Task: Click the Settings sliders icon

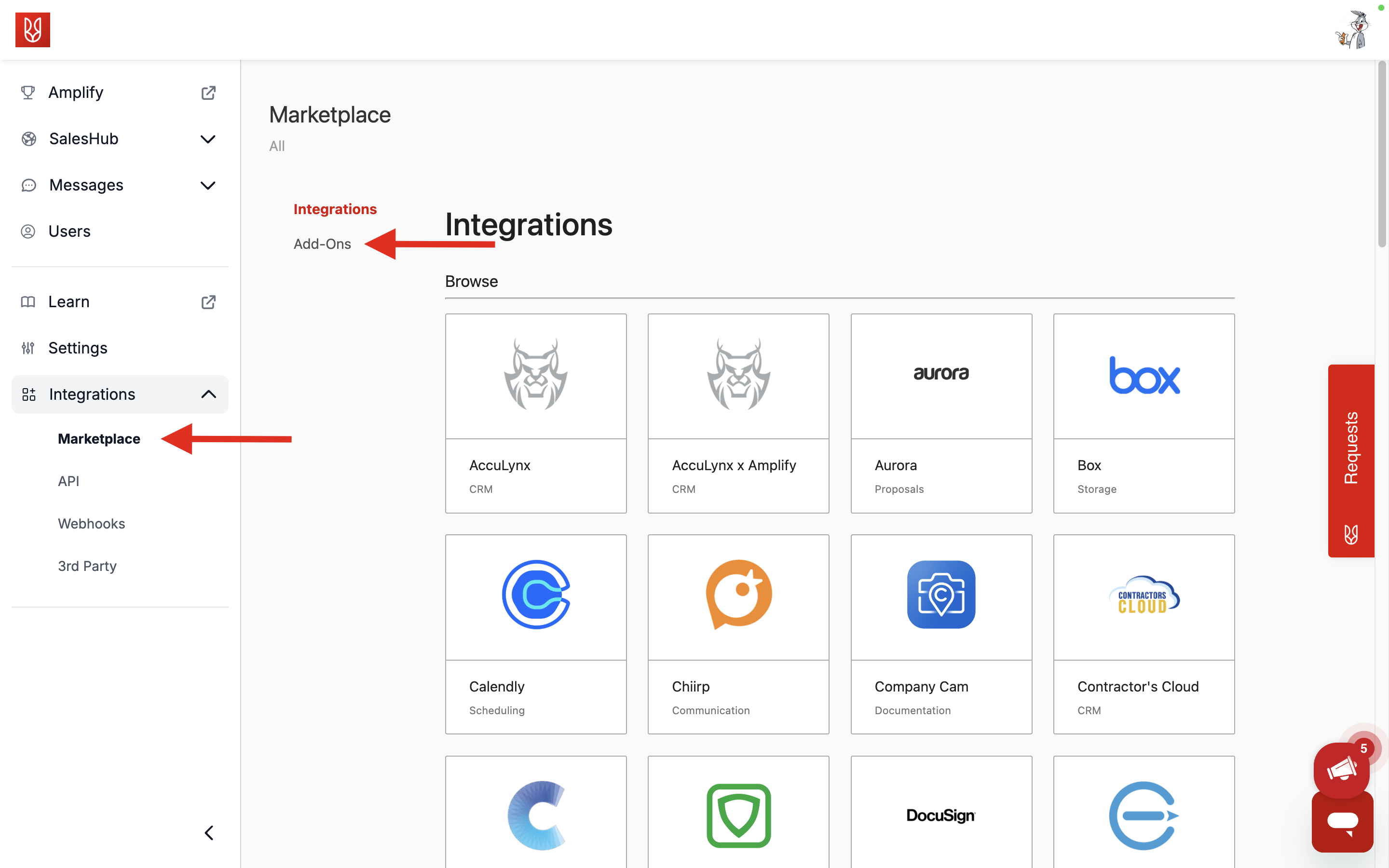Action: (28, 348)
